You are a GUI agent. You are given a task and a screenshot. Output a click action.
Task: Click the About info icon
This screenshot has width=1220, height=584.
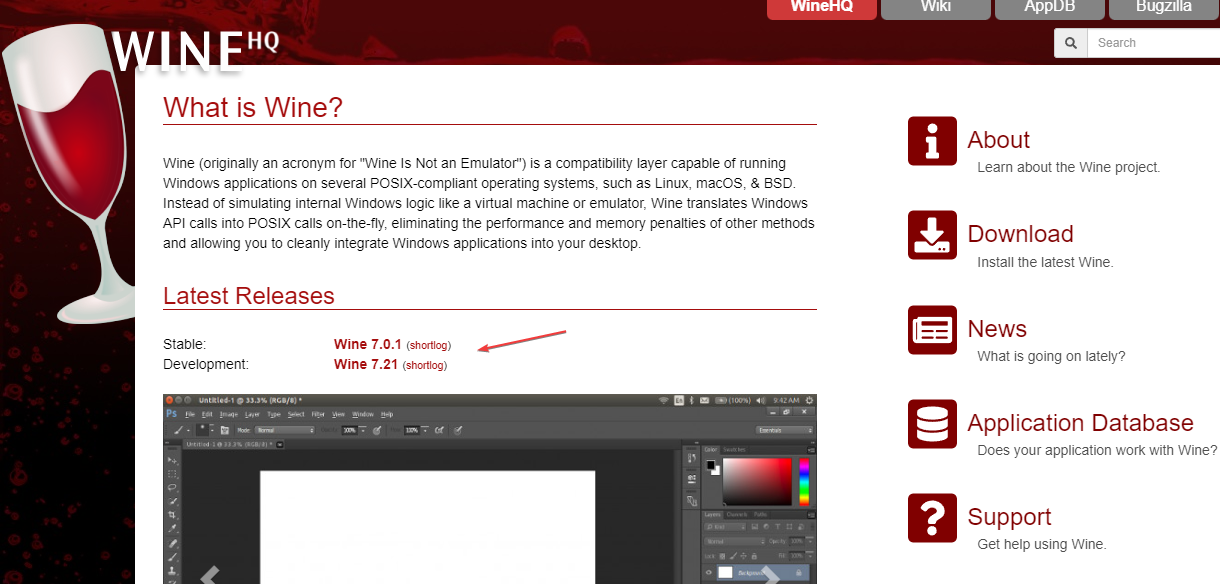(x=932, y=141)
